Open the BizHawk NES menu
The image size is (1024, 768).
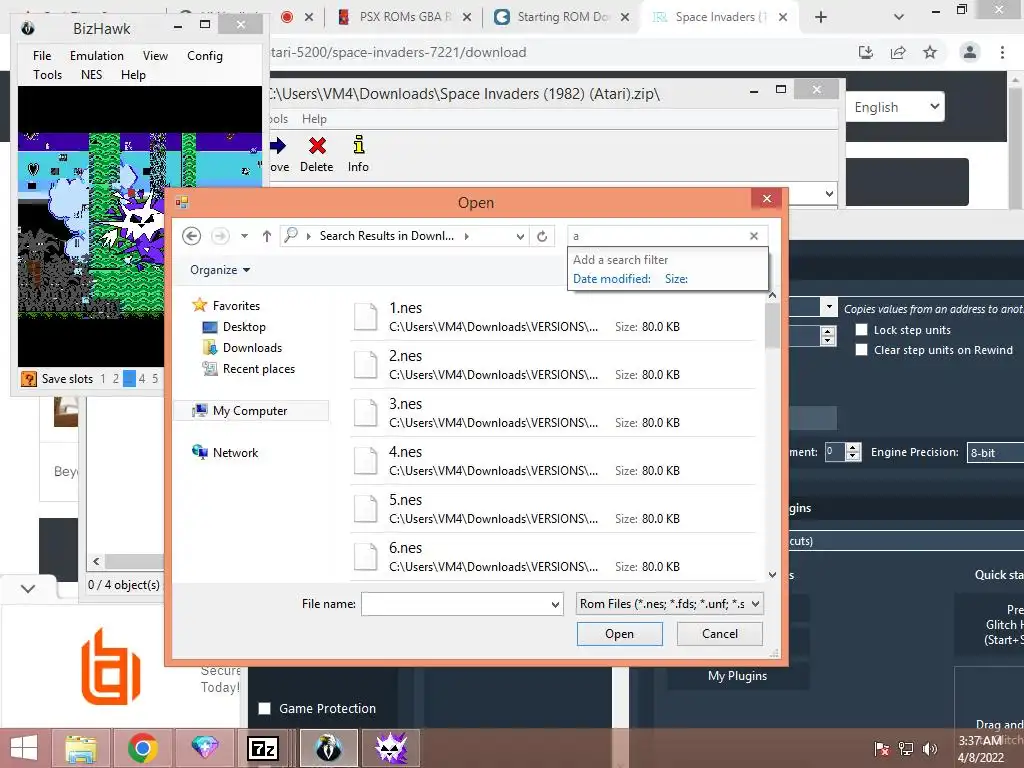tap(91, 74)
